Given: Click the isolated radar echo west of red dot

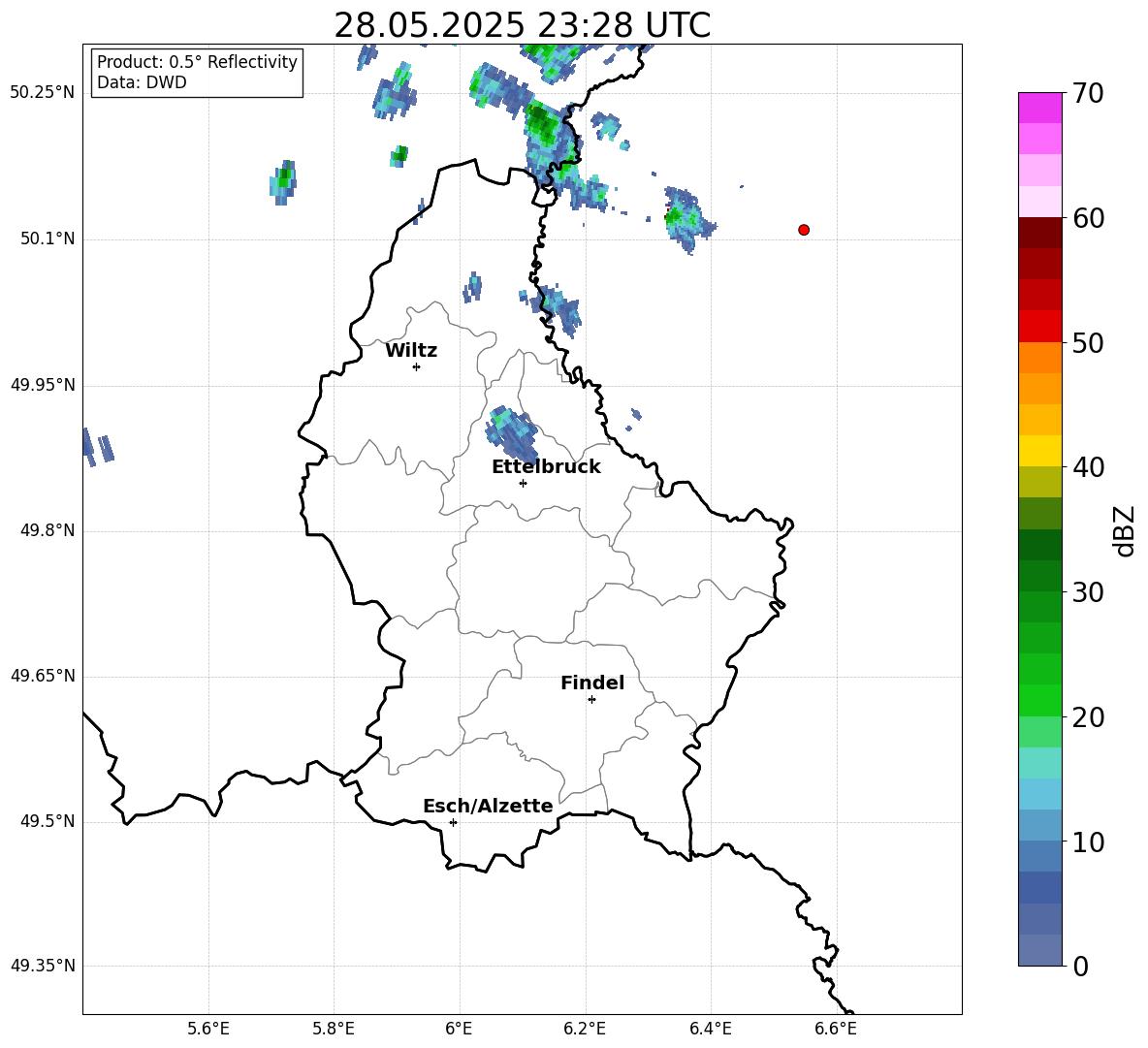Looking at the screenshot, I should 688,219.
